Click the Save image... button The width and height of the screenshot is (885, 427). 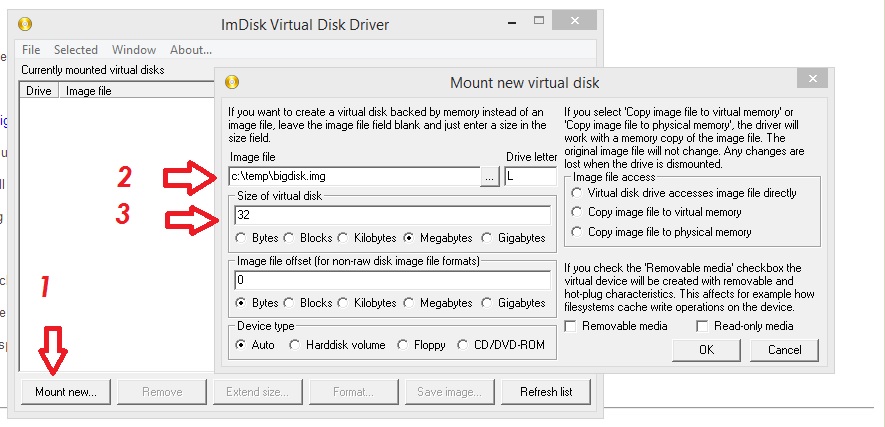click(x=450, y=391)
